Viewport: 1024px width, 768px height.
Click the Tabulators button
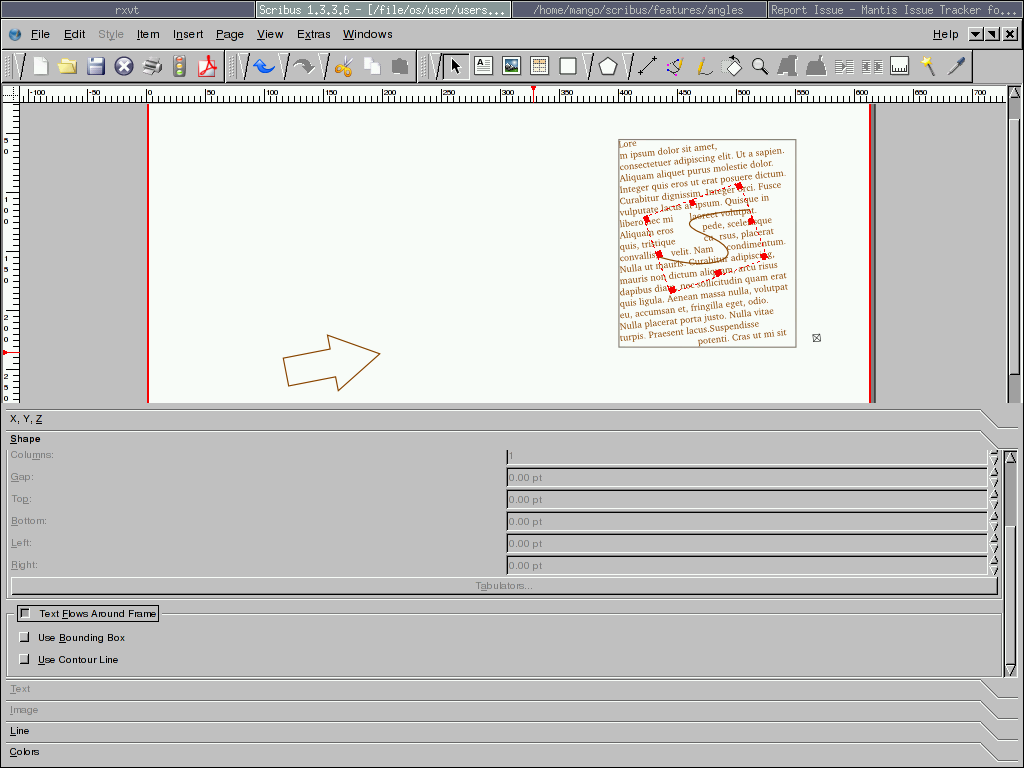(x=504, y=586)
